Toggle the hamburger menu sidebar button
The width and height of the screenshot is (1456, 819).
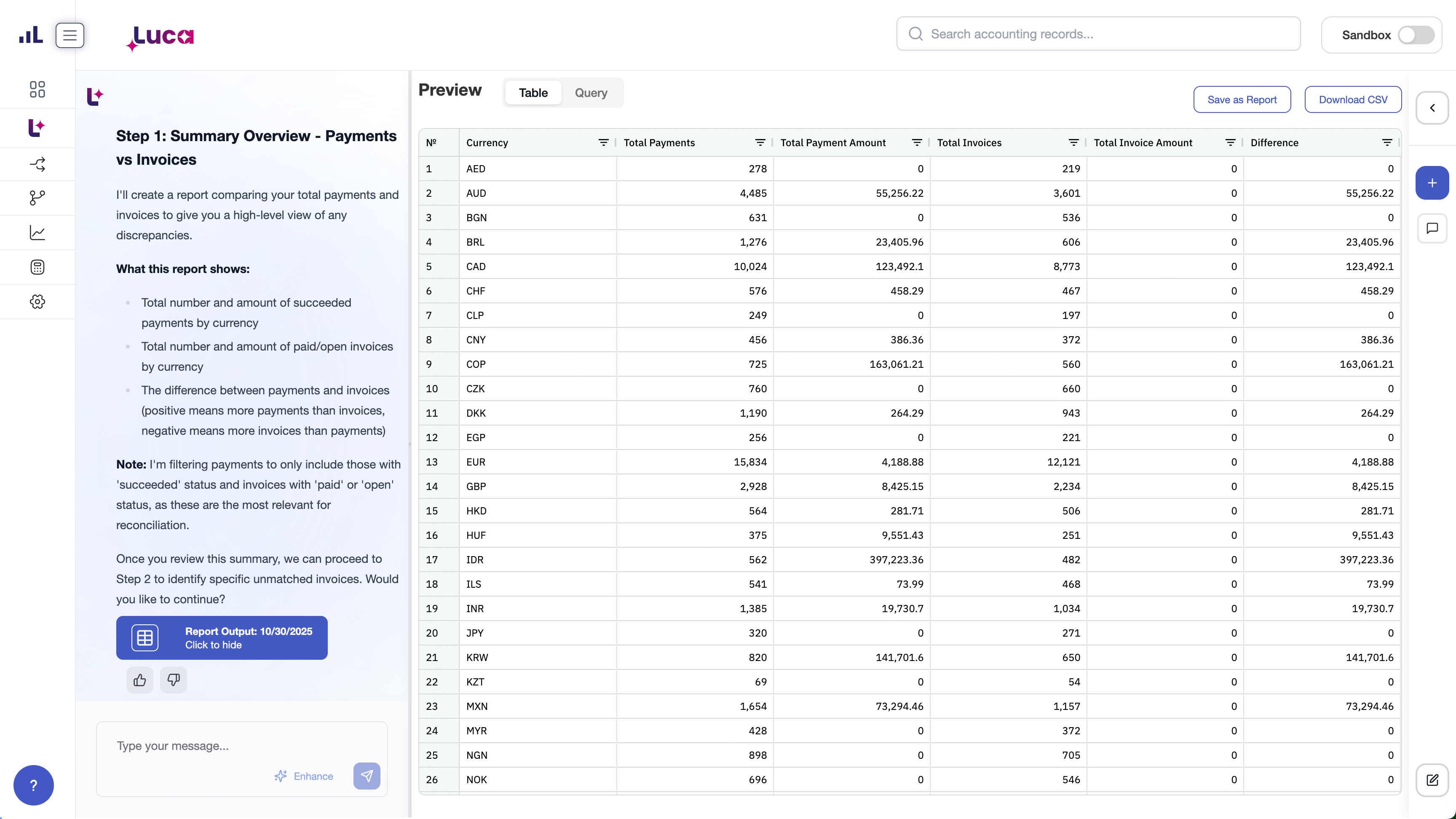click(70, 36)
